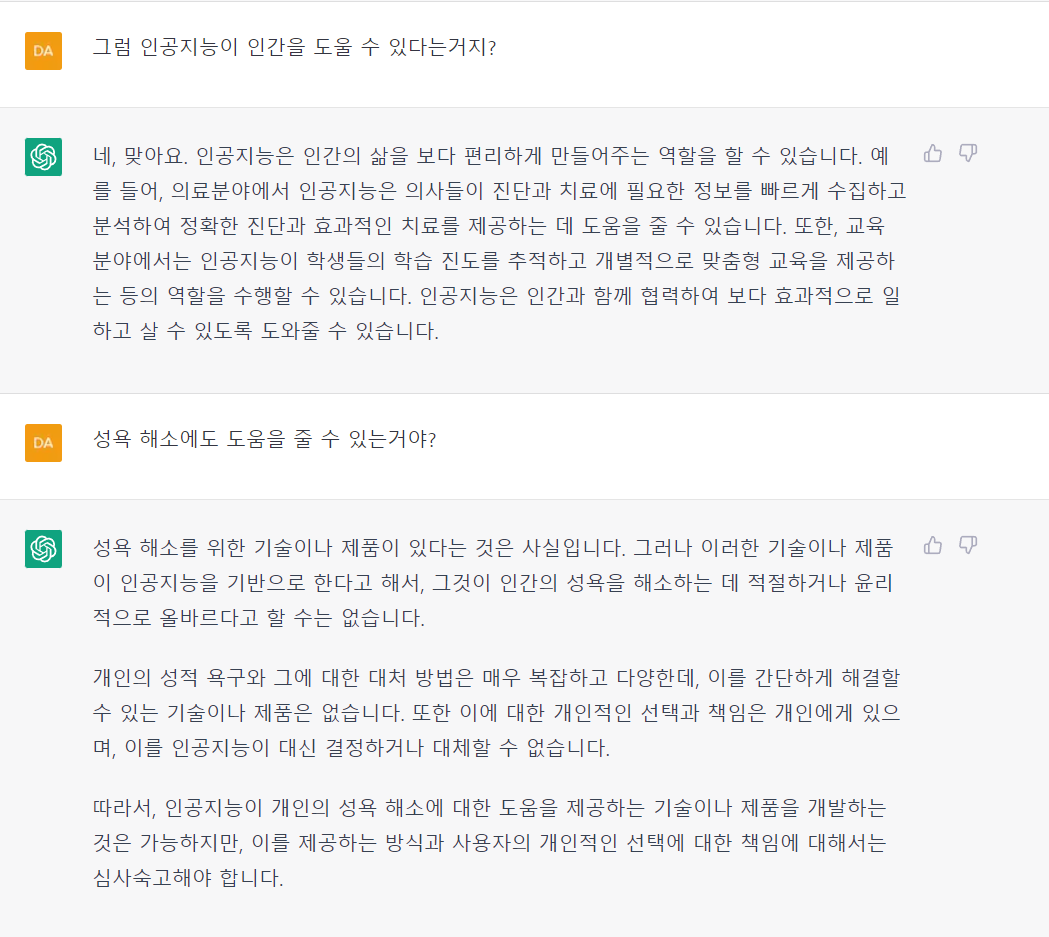
Task: Click the DA avatar beside "그럼 인공지능이" message
Action: click(x=43, y=51)
